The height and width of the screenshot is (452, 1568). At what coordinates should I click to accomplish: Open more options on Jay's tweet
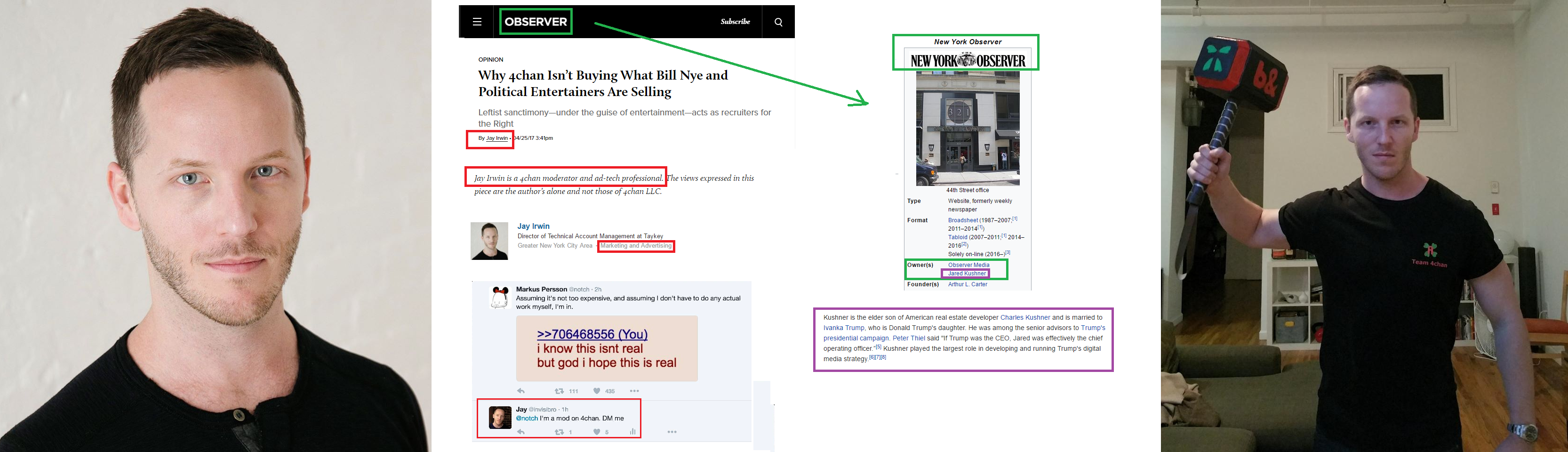(672, 432)
